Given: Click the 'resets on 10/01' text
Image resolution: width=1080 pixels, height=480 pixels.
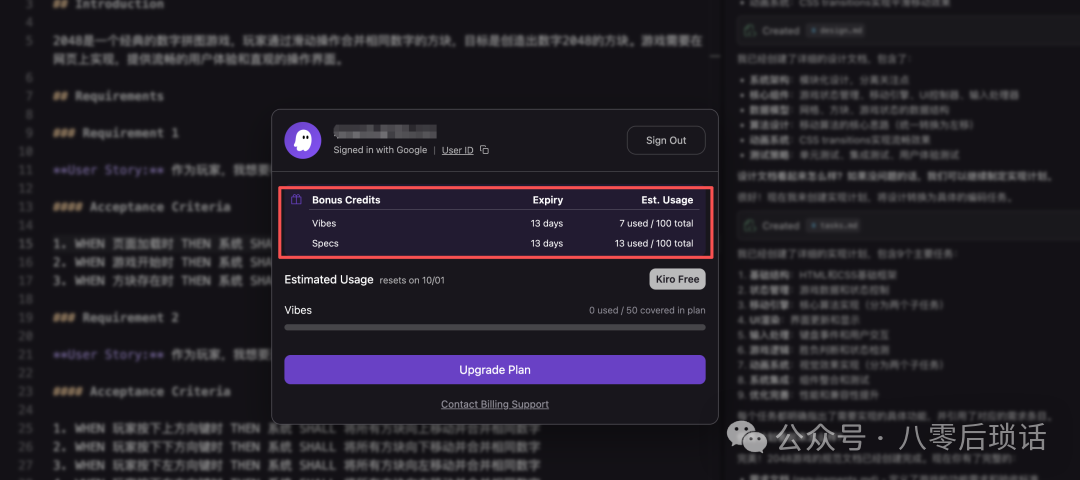Looking at the screenshot, I should (x=414, y=280).
